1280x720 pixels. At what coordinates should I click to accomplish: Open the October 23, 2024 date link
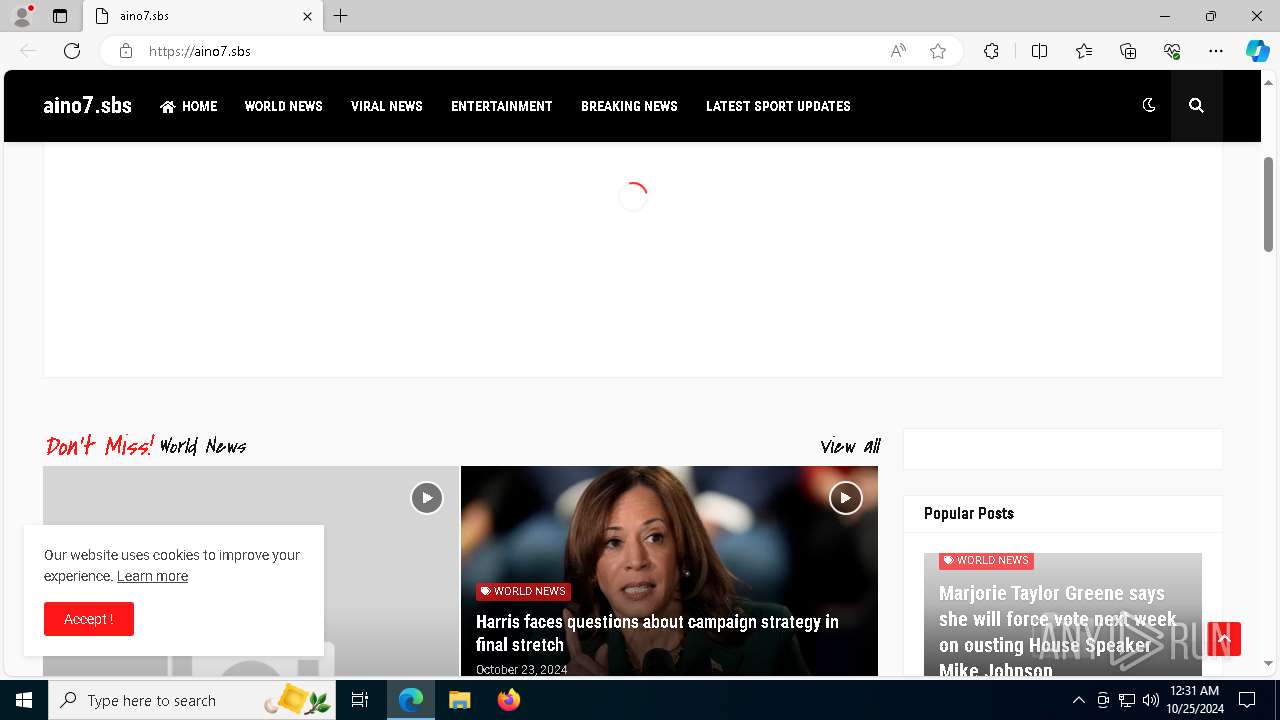click(521, 669)
